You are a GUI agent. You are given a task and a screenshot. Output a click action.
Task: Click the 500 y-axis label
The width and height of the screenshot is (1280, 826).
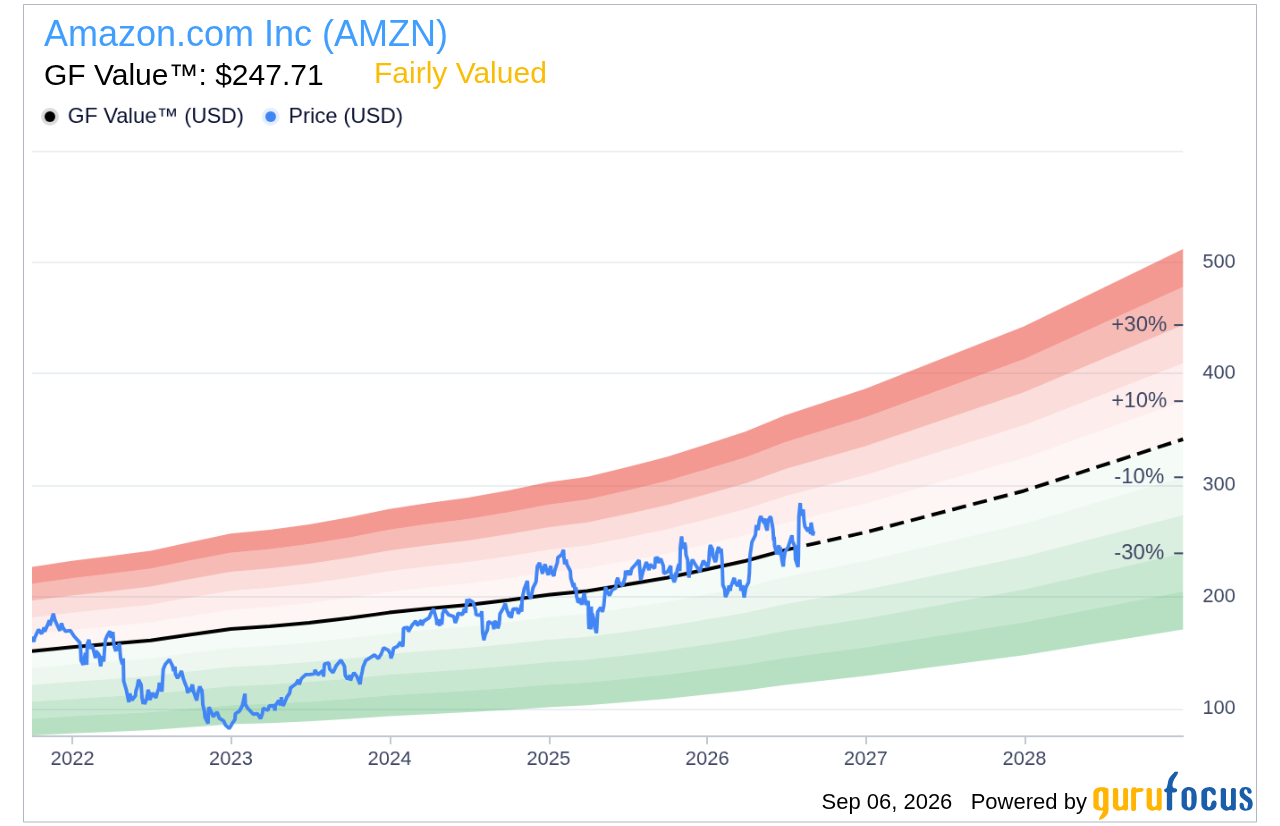pos(1219,261)
